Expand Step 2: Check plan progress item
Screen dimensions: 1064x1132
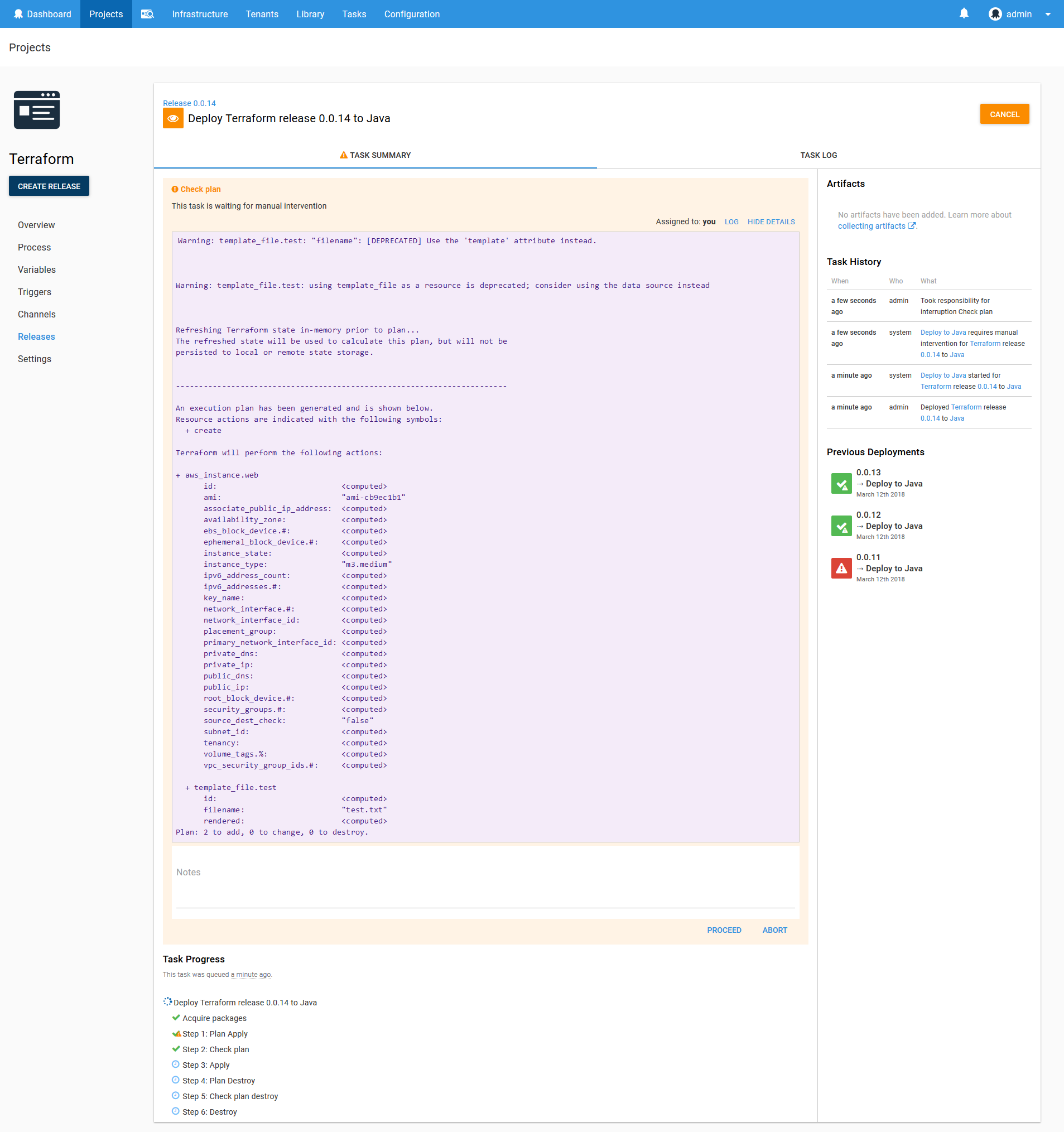215,1049
